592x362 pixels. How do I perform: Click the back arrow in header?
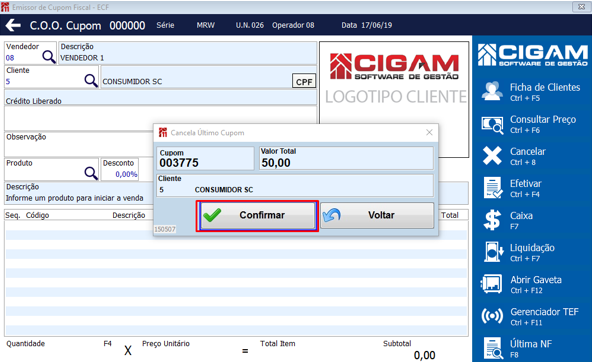tap(13, 25)
